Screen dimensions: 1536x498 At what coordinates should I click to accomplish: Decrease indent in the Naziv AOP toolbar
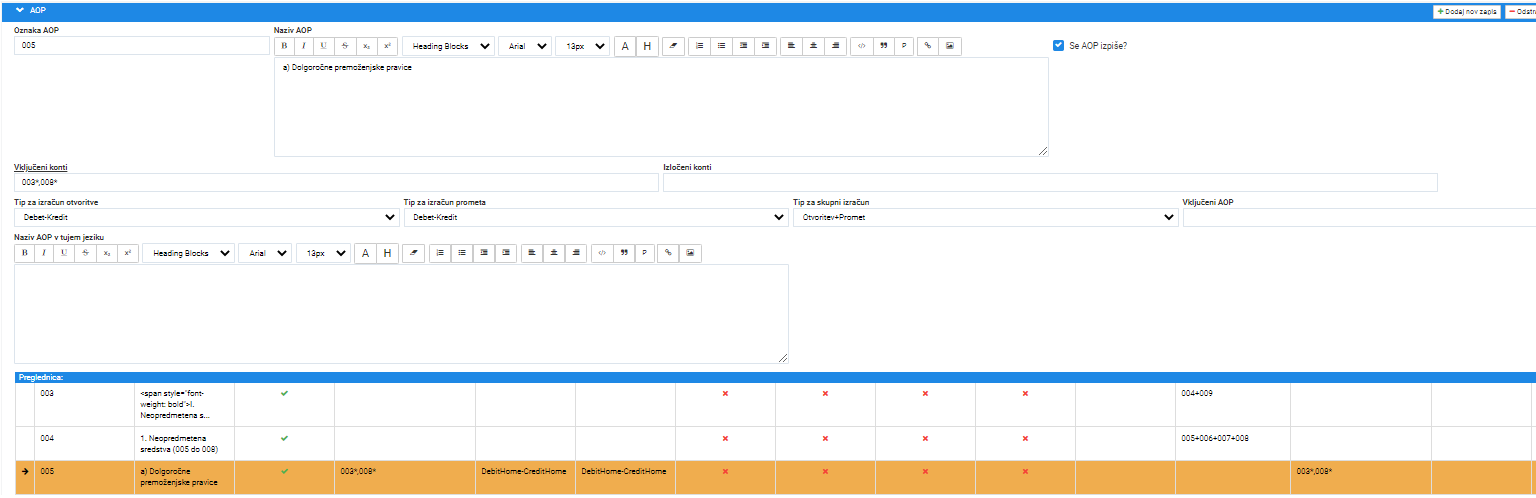(x=743, y=46)
